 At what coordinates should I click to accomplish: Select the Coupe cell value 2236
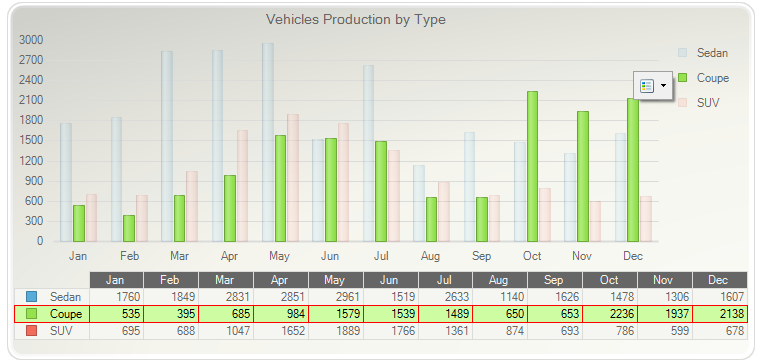[610, 314]
